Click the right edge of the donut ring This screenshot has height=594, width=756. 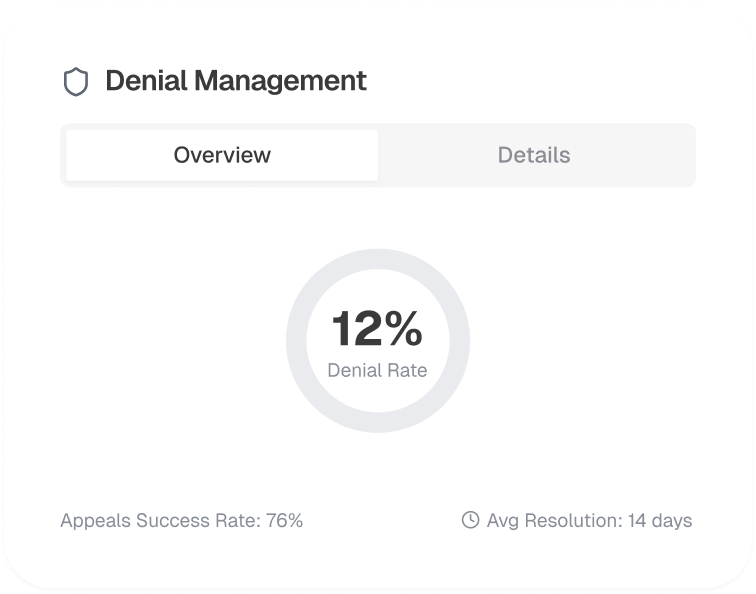point(460,341)
